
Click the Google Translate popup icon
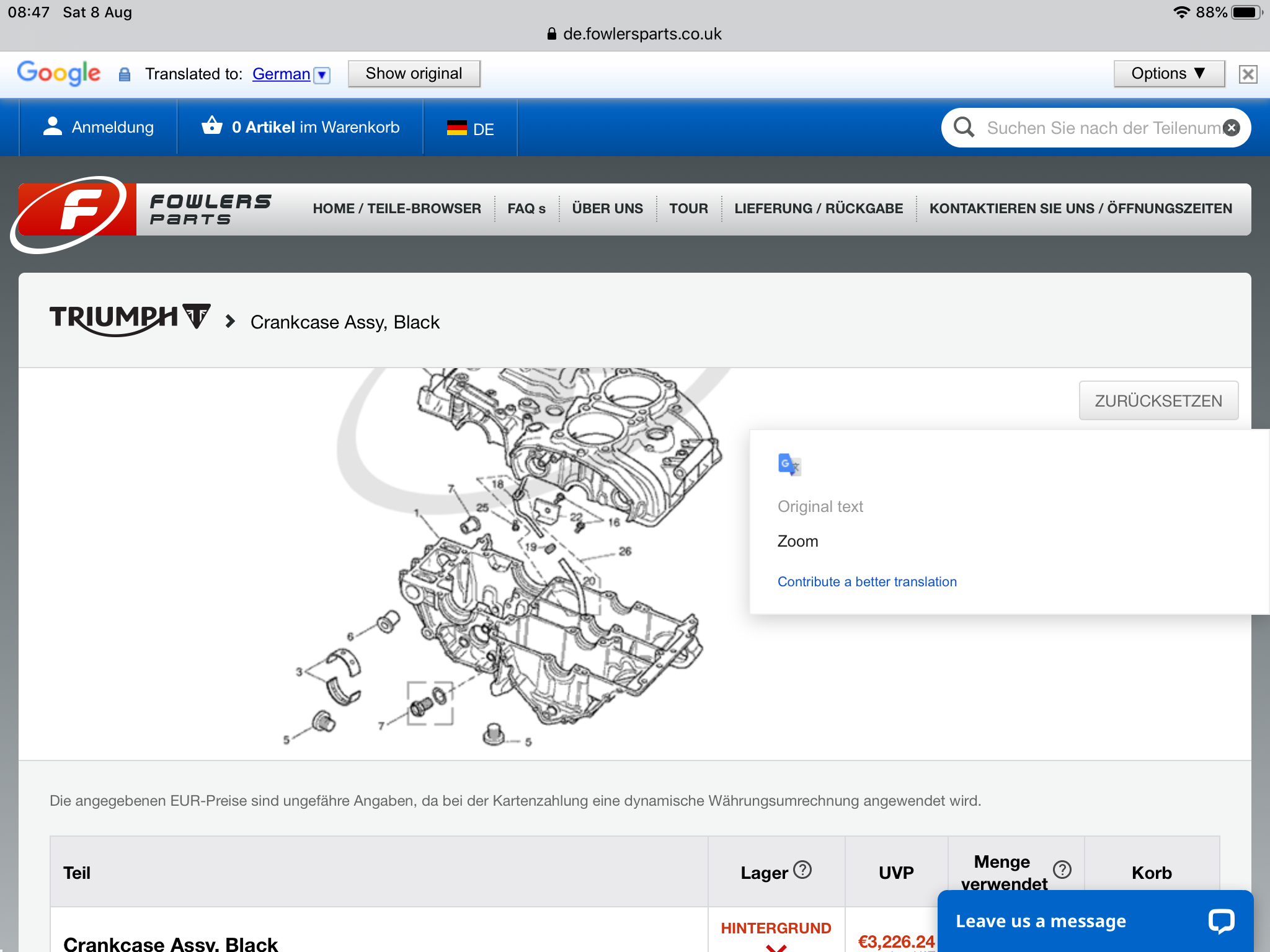tap(789, 464)
